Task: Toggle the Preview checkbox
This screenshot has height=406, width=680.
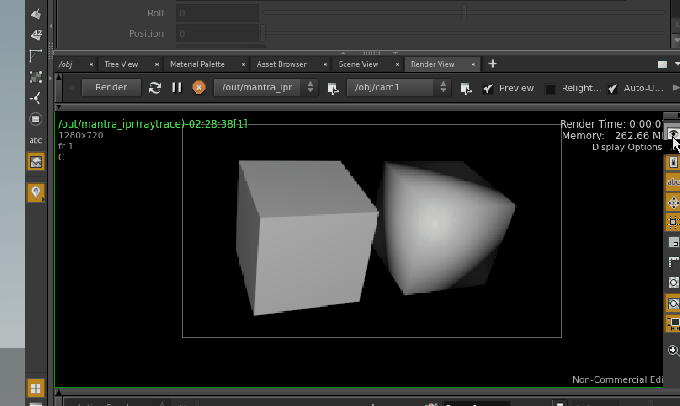Action: (488, 88)
